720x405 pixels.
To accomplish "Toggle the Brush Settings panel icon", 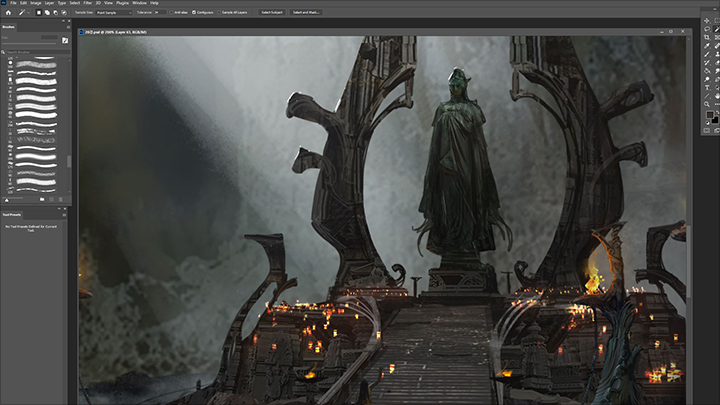I will [x=65, y=40].
